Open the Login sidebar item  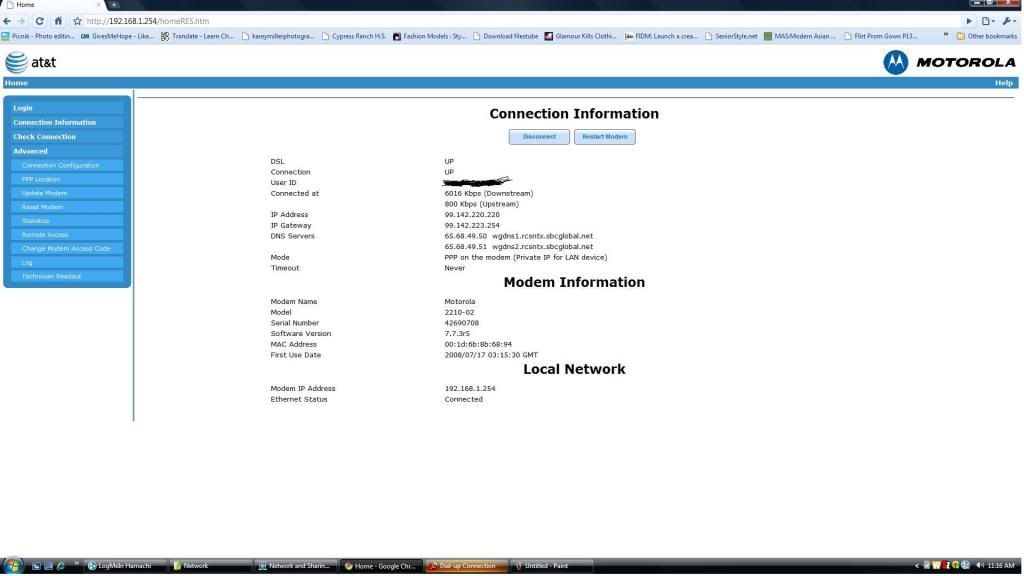(67, 108)
